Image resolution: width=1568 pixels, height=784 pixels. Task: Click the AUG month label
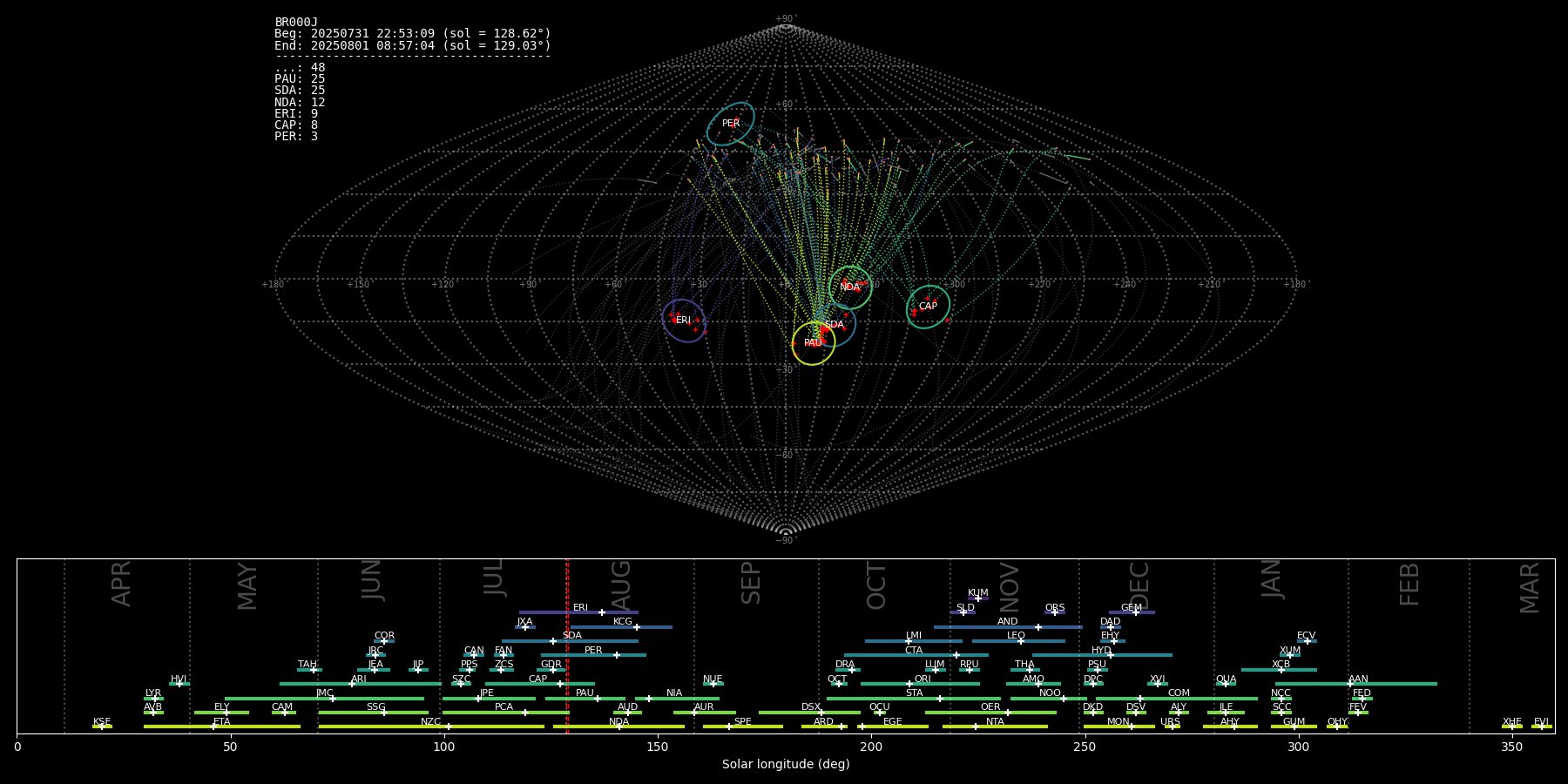(622, 584)
